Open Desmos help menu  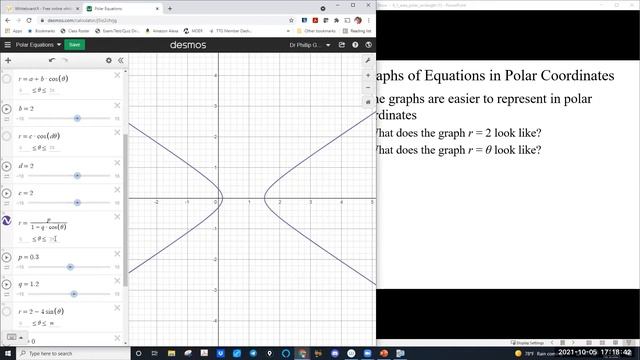click(355, 45)
